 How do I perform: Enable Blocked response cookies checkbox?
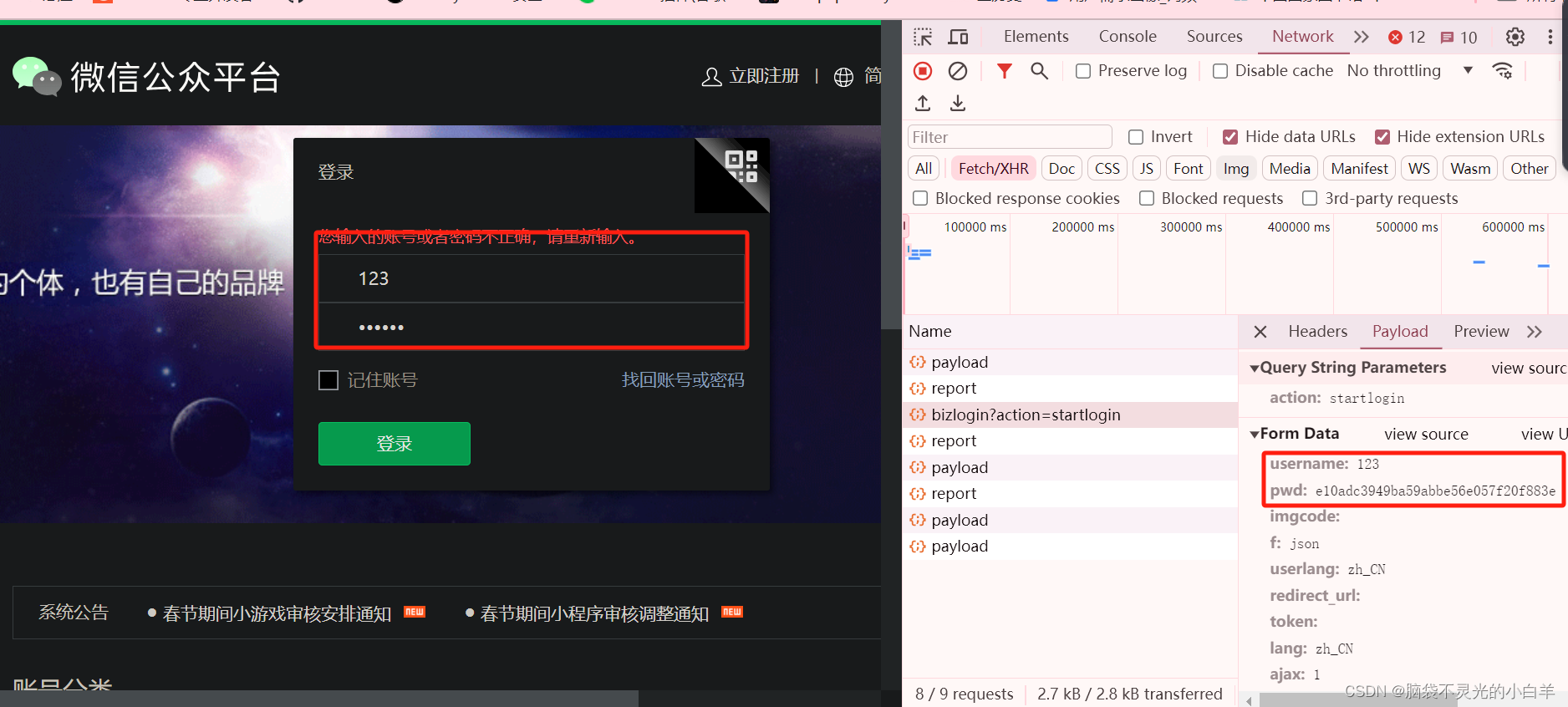coord(920,198)
